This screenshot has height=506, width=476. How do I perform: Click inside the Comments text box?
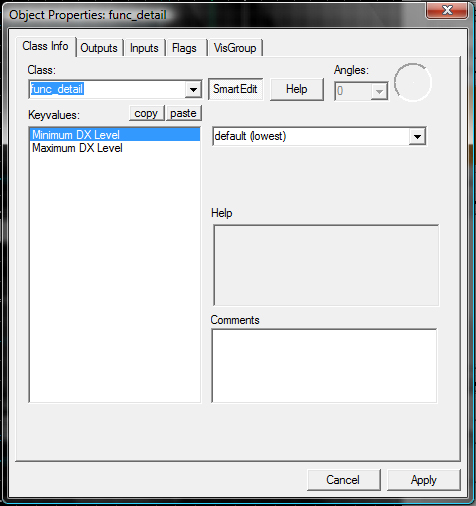[x=324, y=366]
